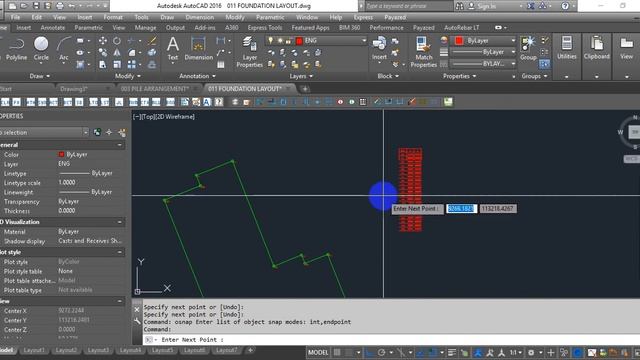Collapse the General section in Properties palette

[119, 145]
